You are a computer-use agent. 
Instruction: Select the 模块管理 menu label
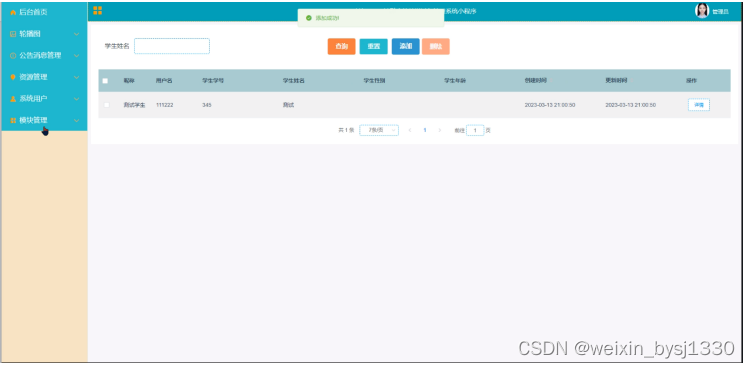[33, 120]
